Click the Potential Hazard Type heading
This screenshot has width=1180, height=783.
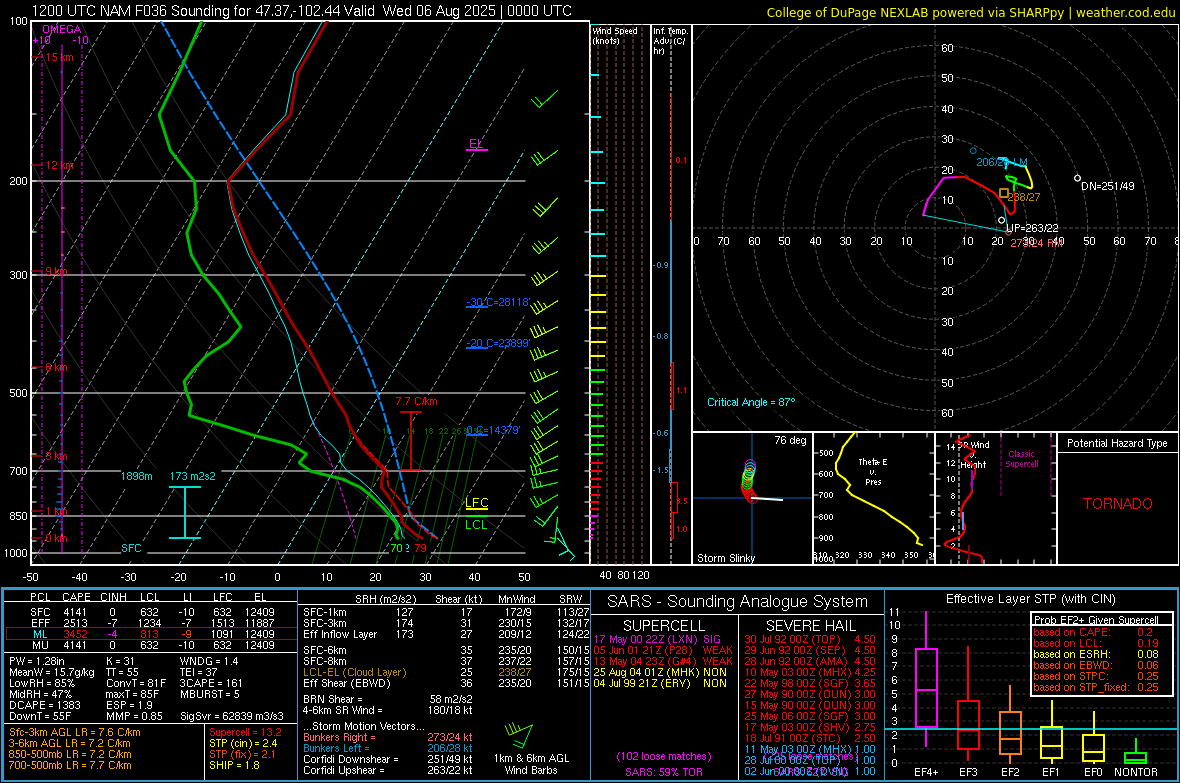click(x=1118, y=443)
